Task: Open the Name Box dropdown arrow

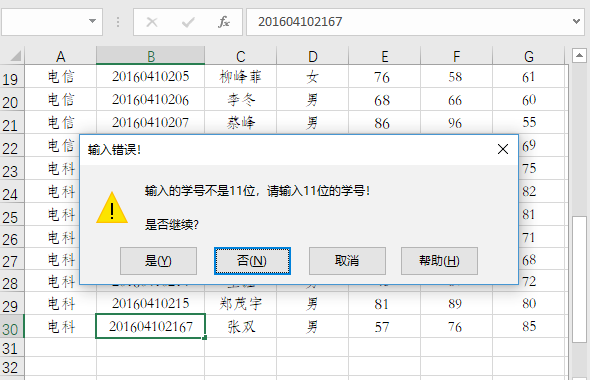Action: click(92, 21)
